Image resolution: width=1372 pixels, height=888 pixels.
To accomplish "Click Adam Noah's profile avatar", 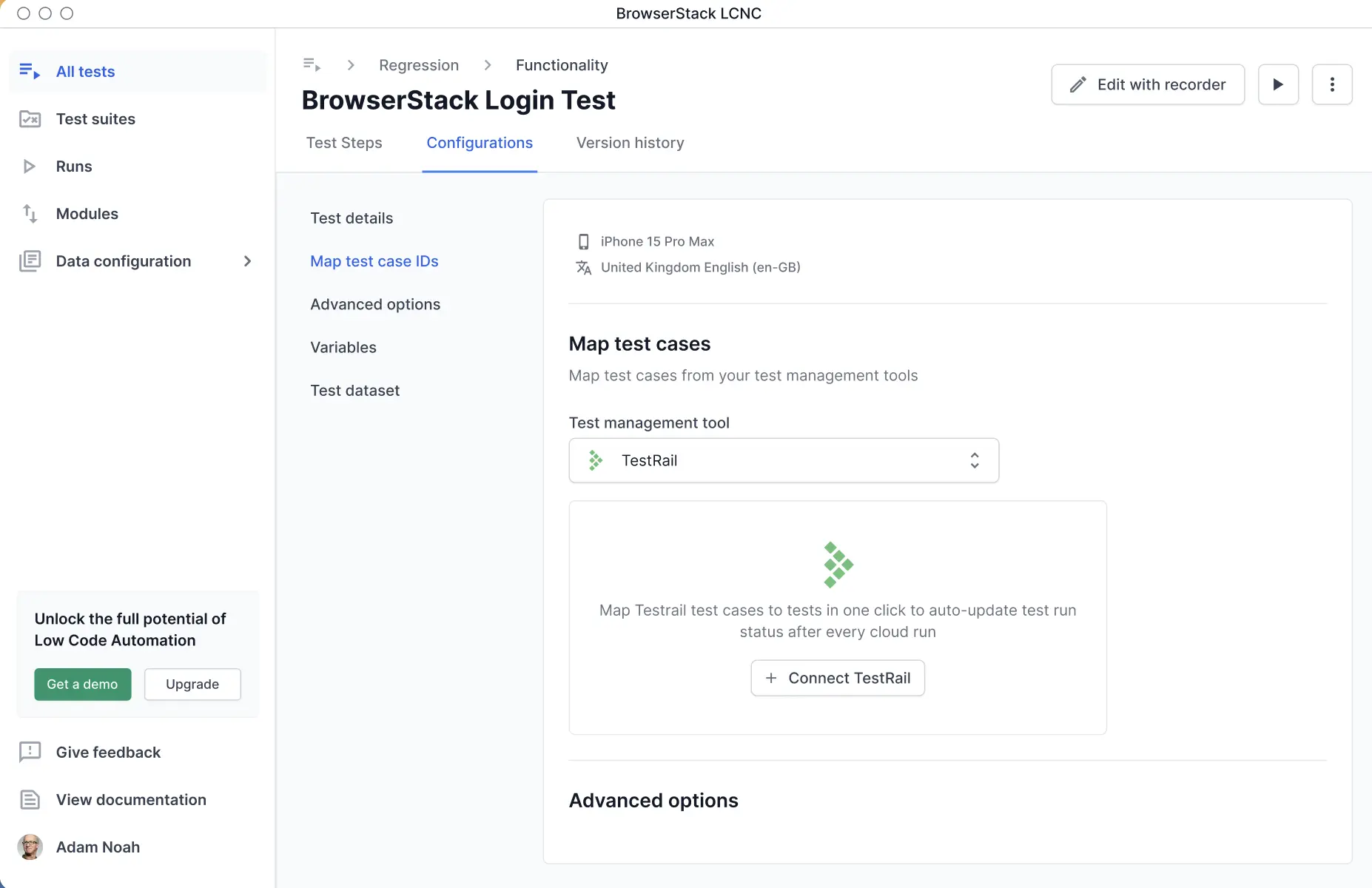I will point(30,847).
